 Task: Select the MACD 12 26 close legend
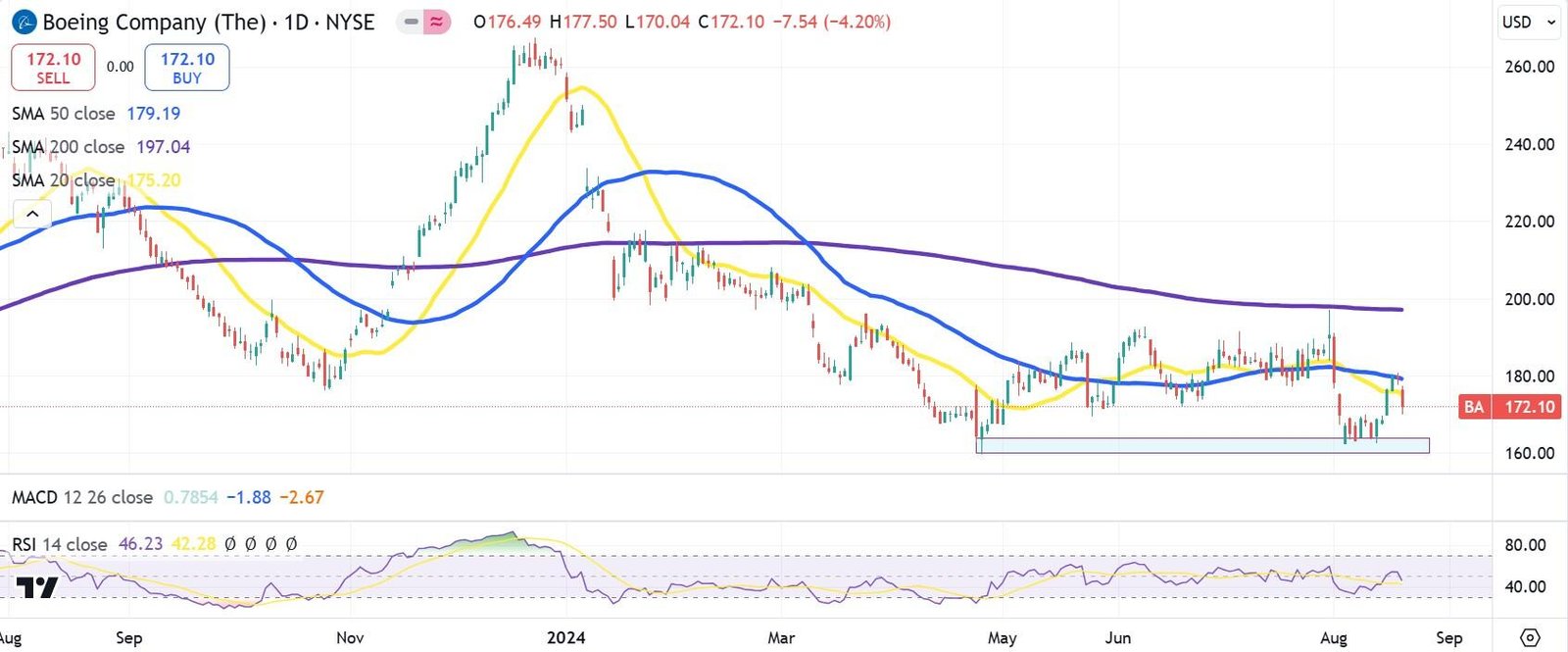point(82,497)
